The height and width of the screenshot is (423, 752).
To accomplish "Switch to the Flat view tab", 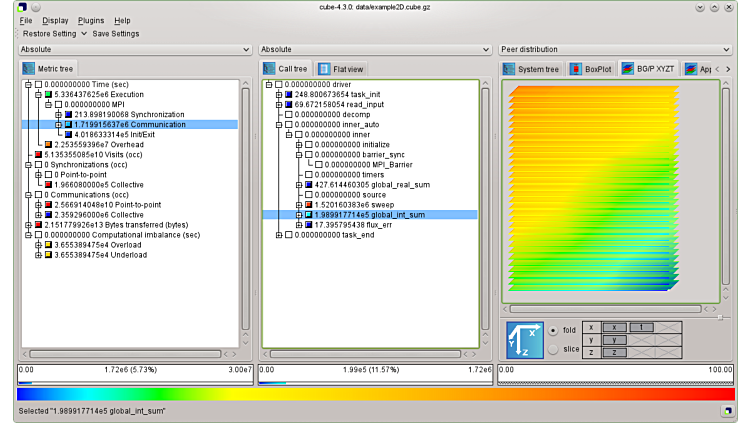I will point(341,69).
